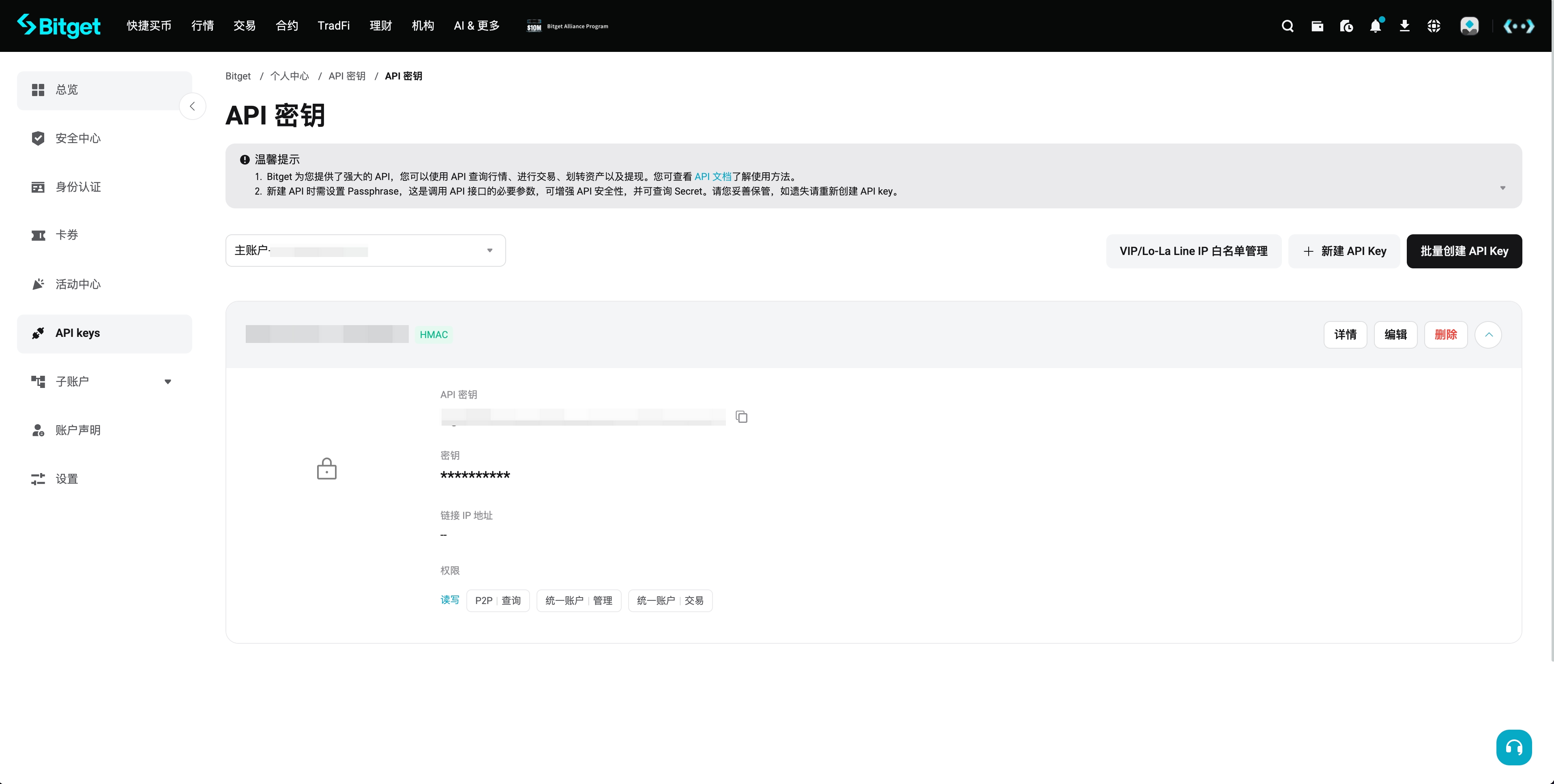This screenshot has width=1554, height=784.
Task: Click the 安全中心 shield icon
Action: [x=38, y=138]
